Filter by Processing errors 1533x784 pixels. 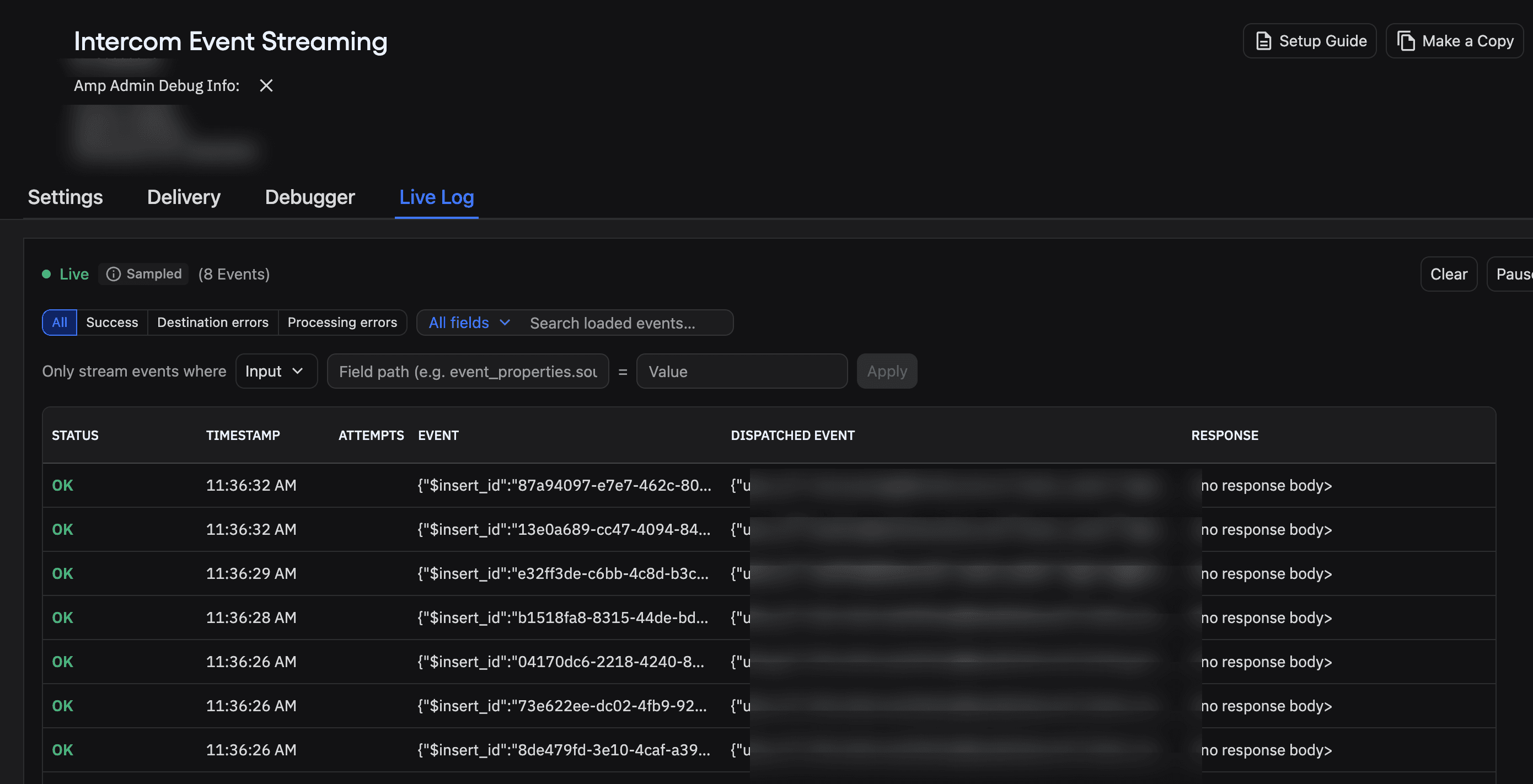click(342, 323)
